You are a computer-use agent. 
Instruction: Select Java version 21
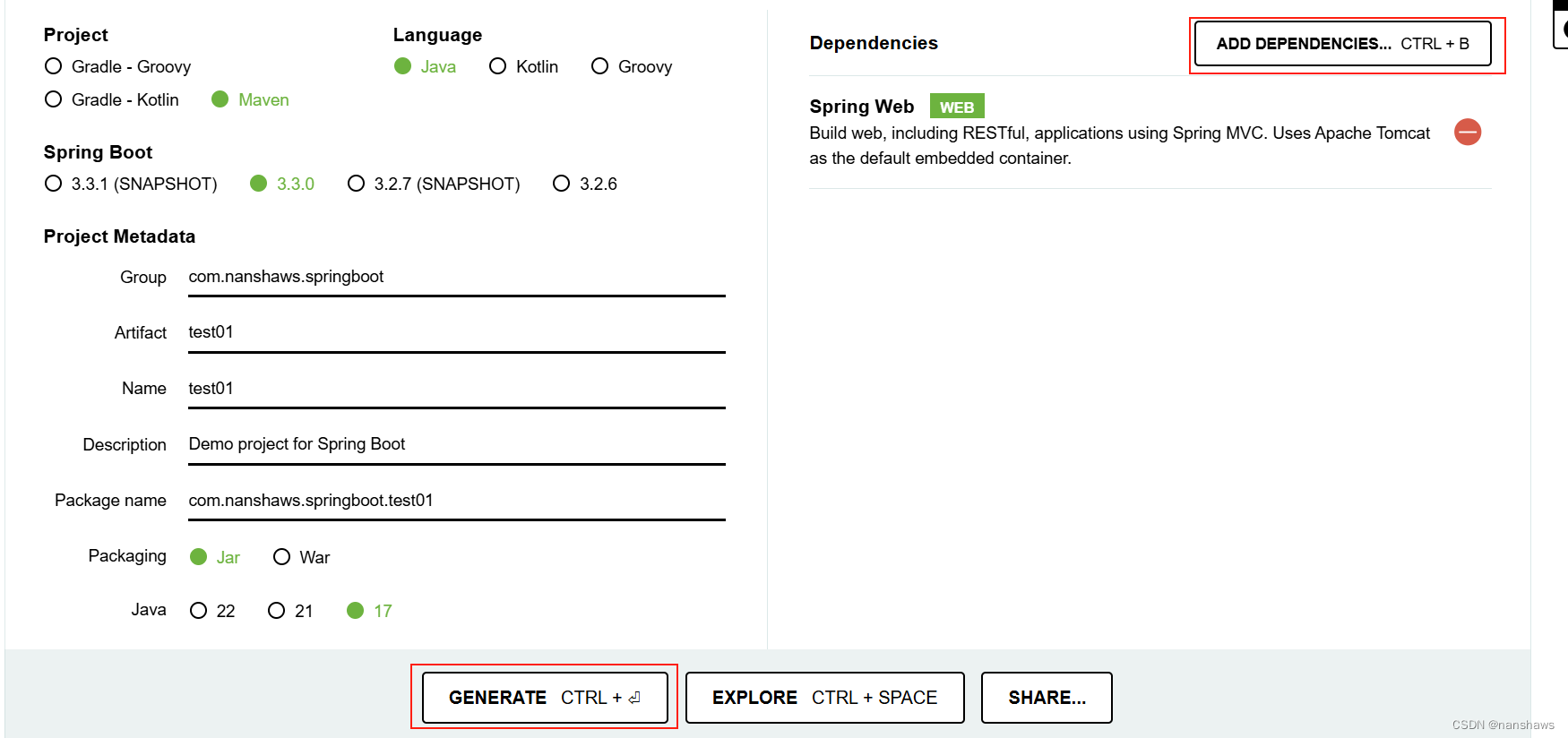(277, 611)
